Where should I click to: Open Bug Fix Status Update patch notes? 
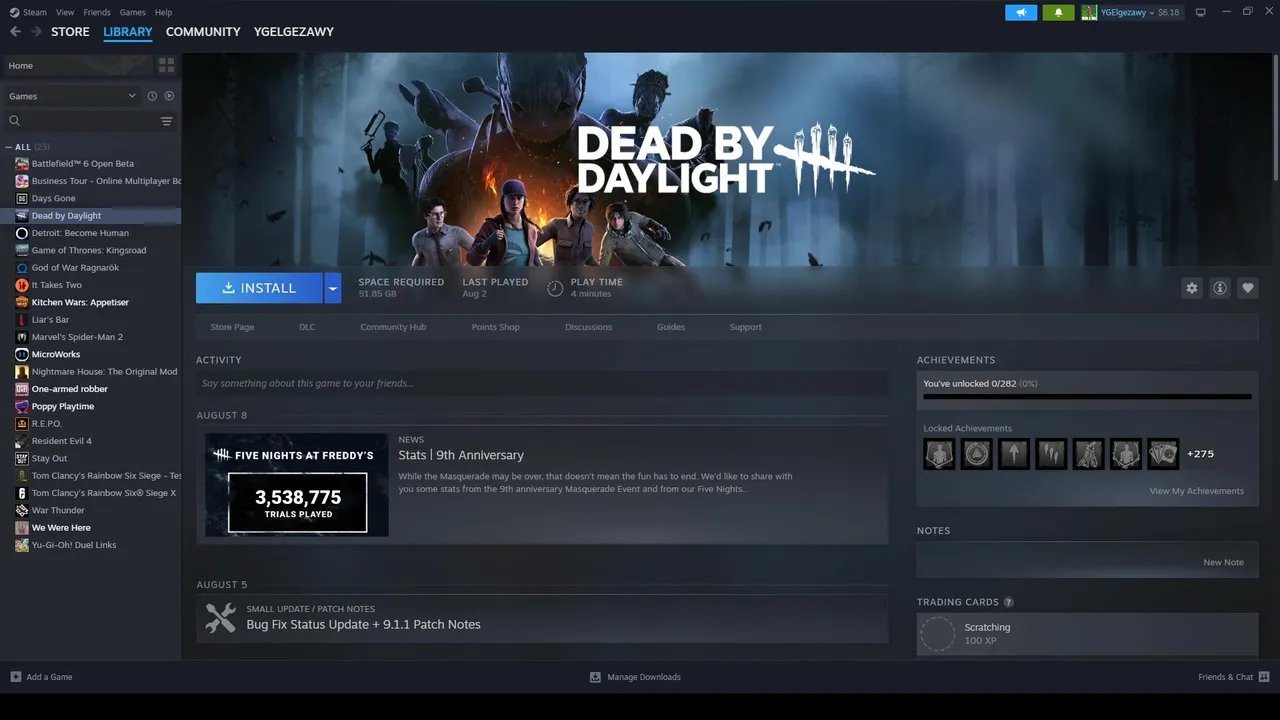click(363, 624)
